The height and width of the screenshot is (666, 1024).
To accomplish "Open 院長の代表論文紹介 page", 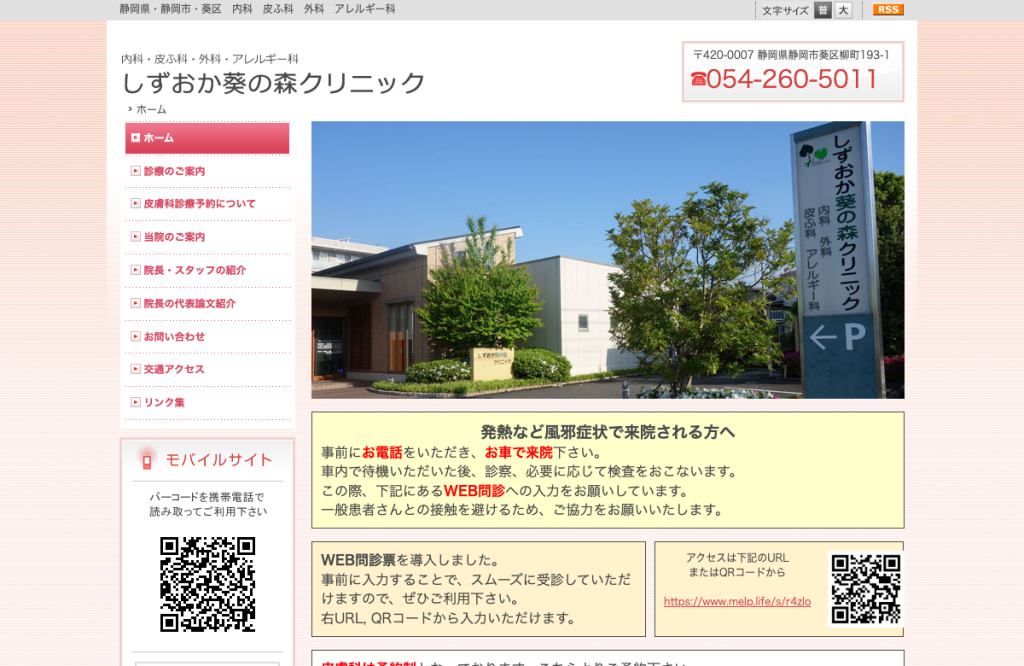I will 189,304.
